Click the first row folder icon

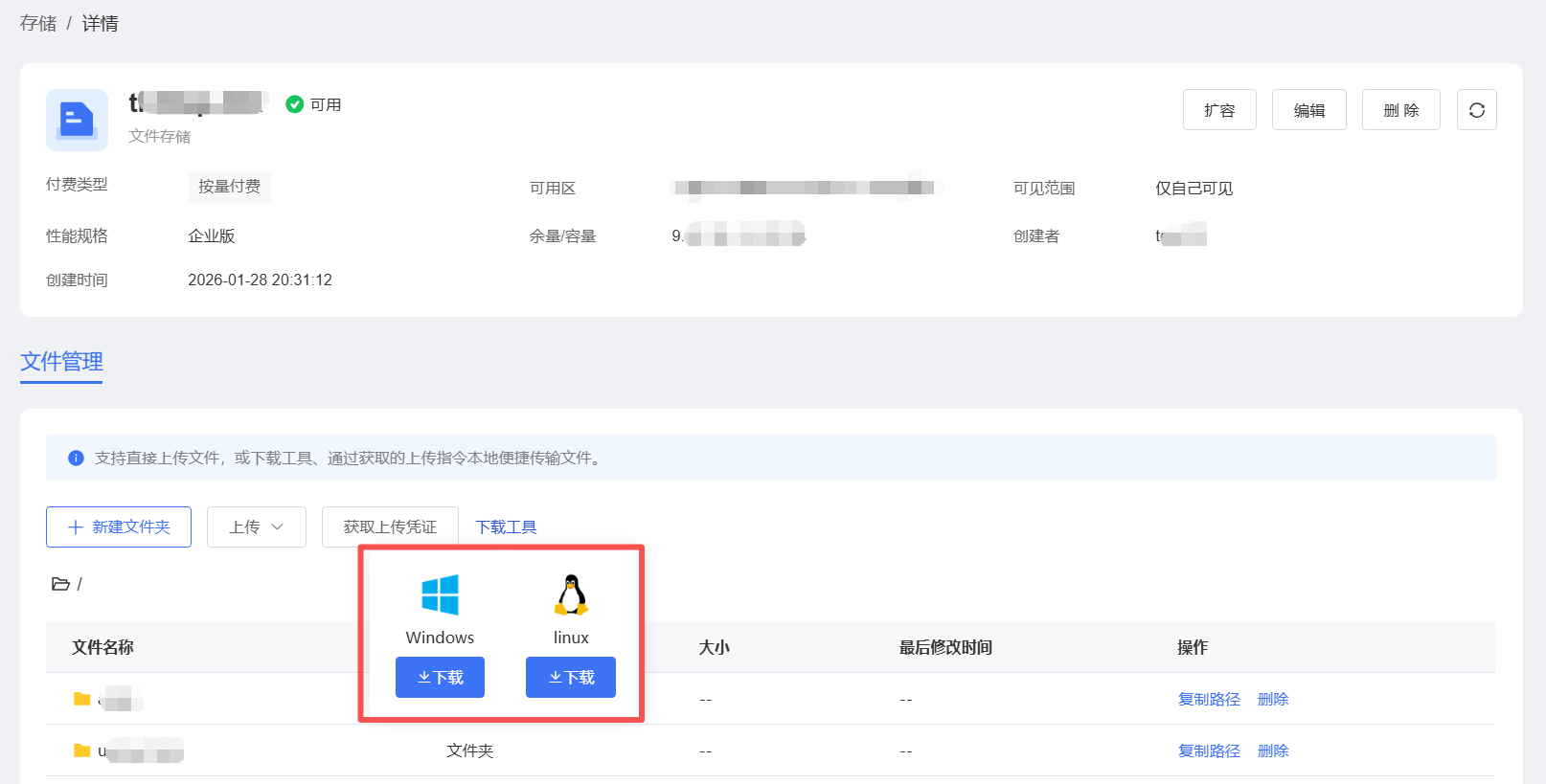[82, 699]
